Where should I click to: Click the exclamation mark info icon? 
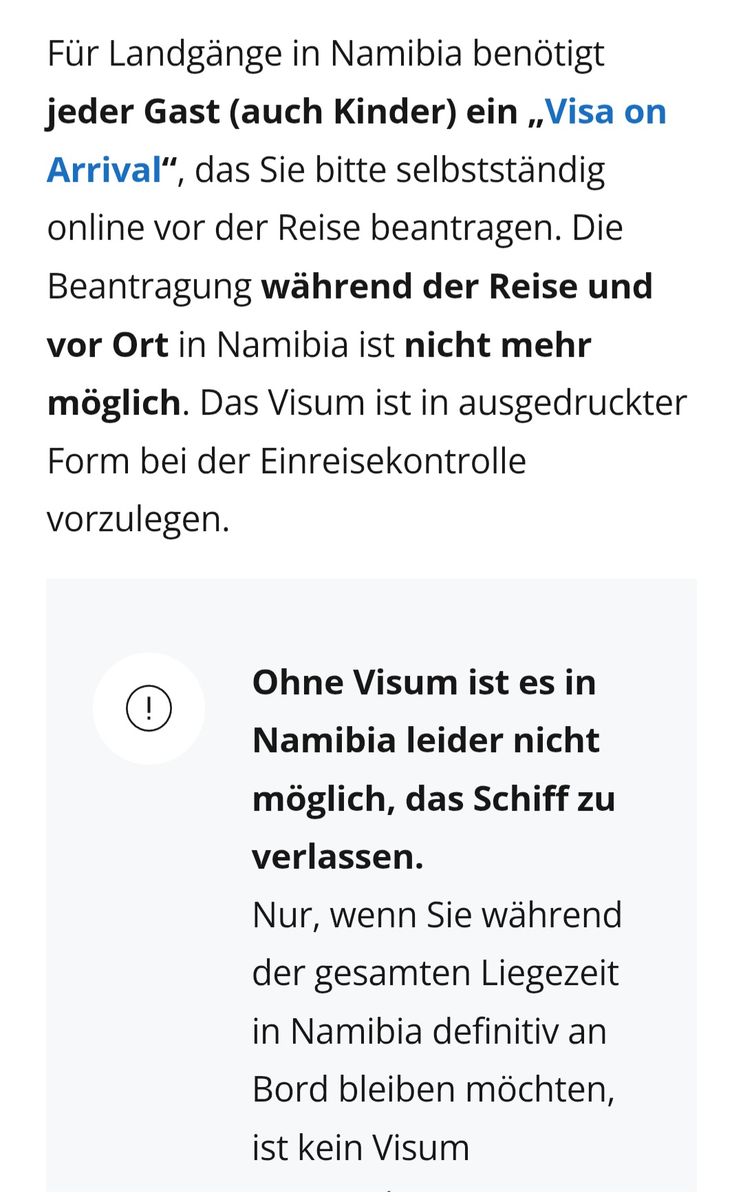point(149,708)
